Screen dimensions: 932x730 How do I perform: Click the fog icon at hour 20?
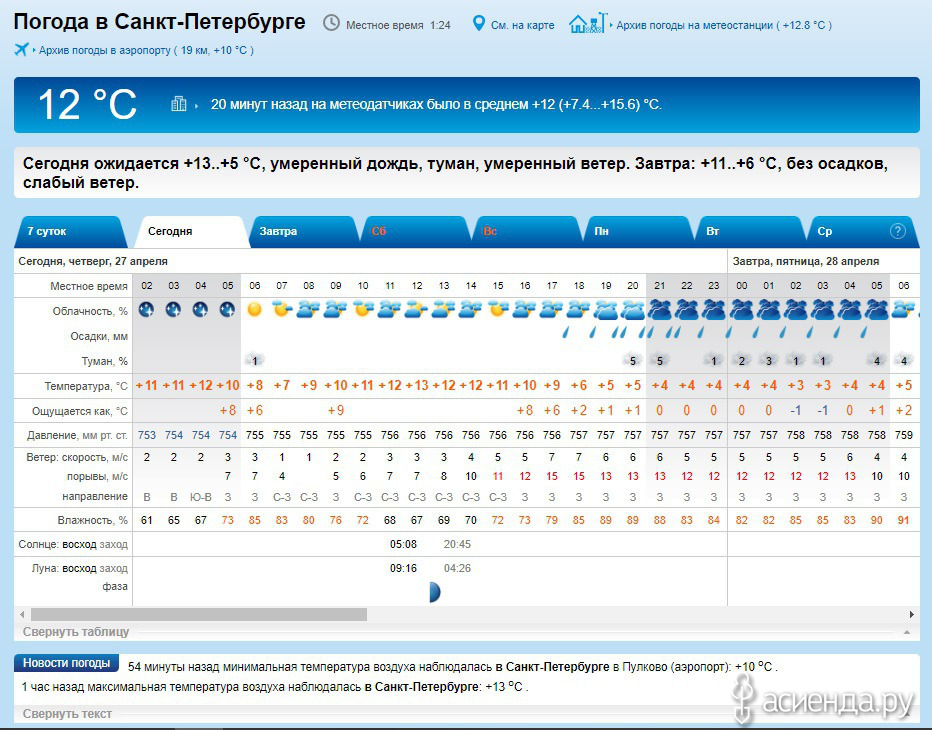(632, 360)
